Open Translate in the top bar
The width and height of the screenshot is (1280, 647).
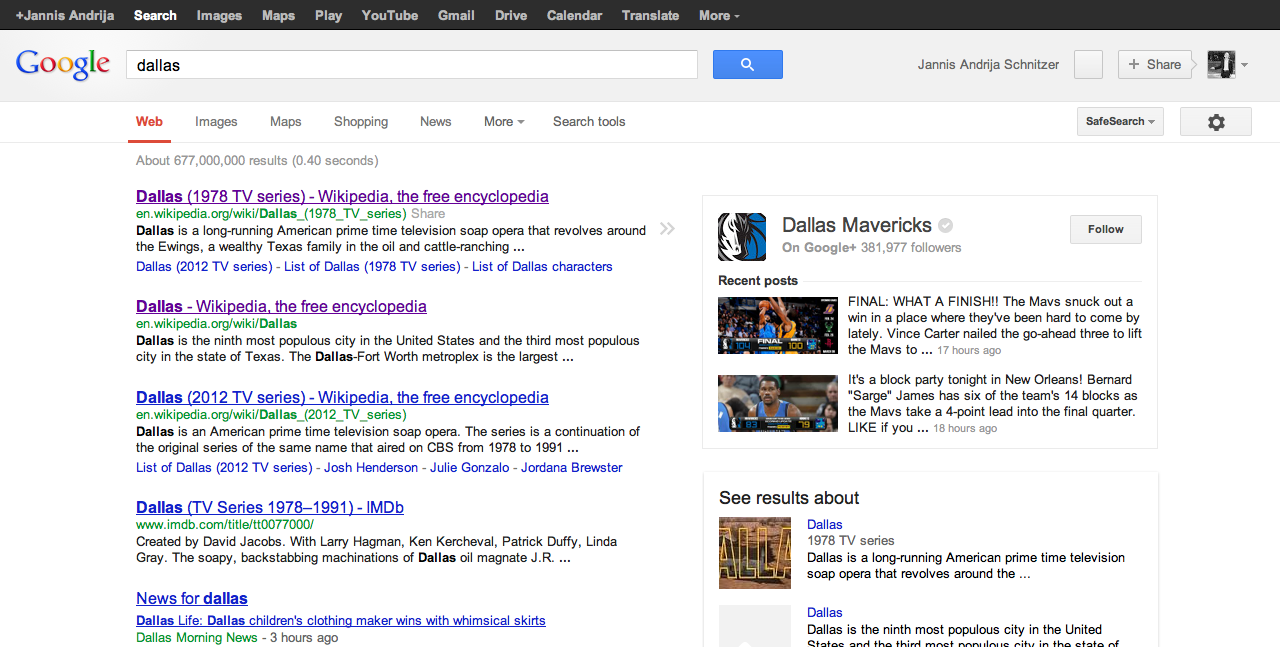[x=650, y=15]
